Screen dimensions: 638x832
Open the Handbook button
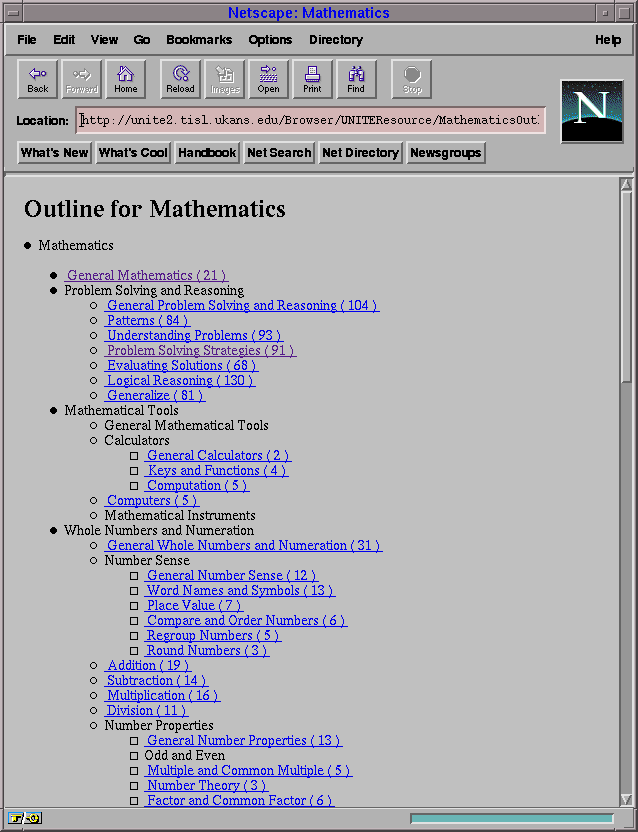coord(207,153)
